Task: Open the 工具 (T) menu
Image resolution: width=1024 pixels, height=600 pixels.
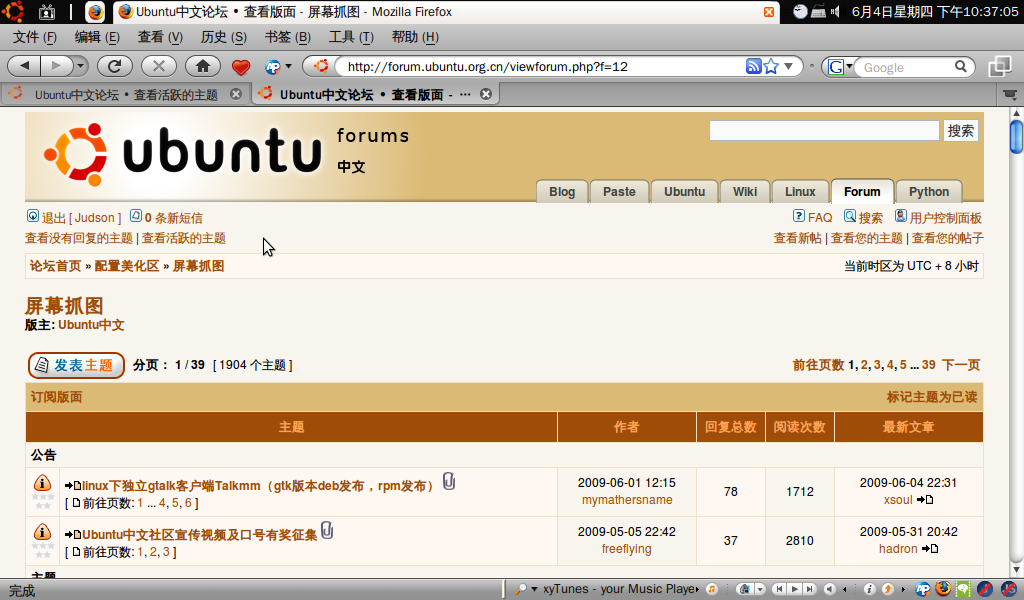Action: pos(351,37)
